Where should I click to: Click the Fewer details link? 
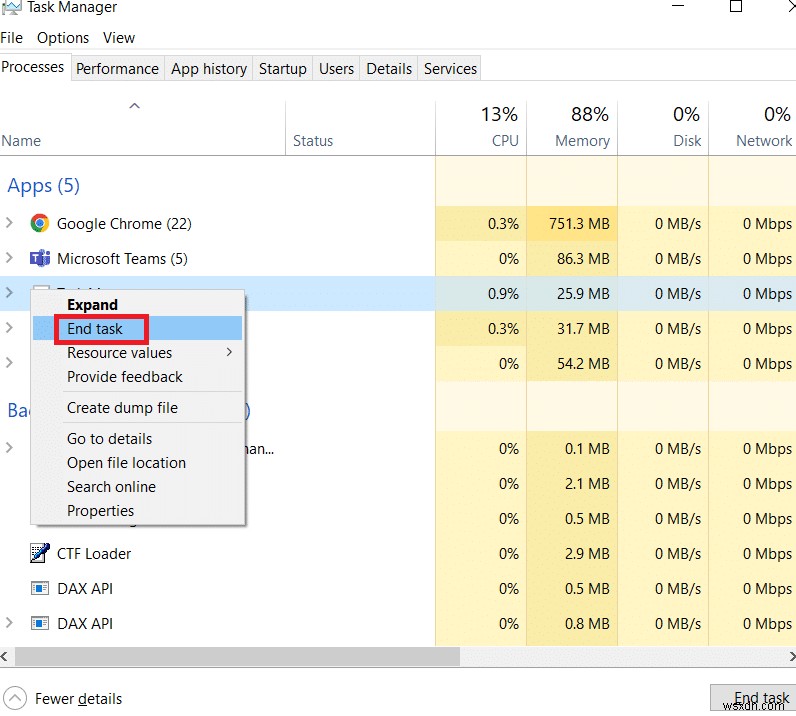[78, 699]
